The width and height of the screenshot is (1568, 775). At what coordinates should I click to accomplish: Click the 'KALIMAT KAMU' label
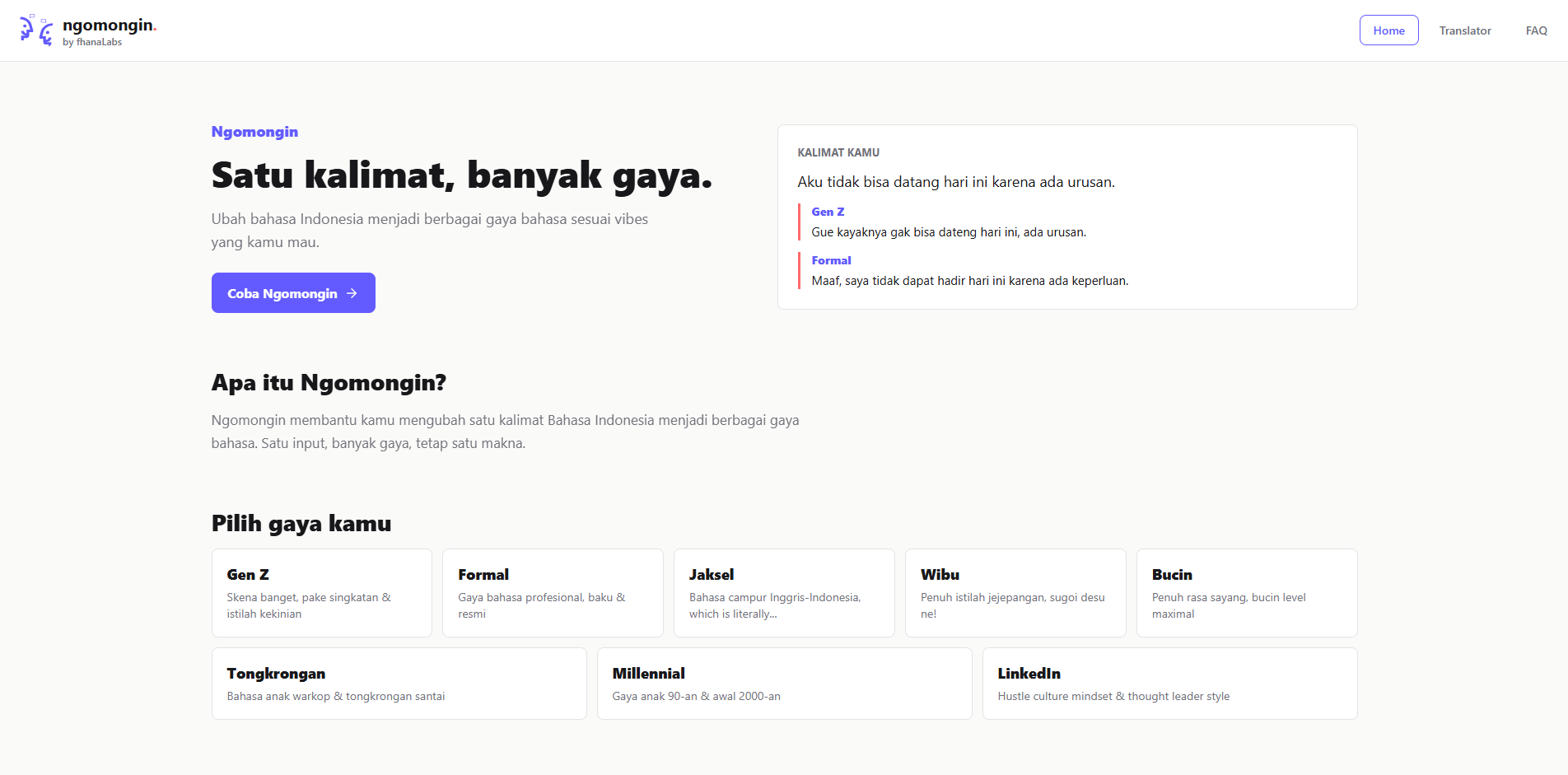point(838,152)
